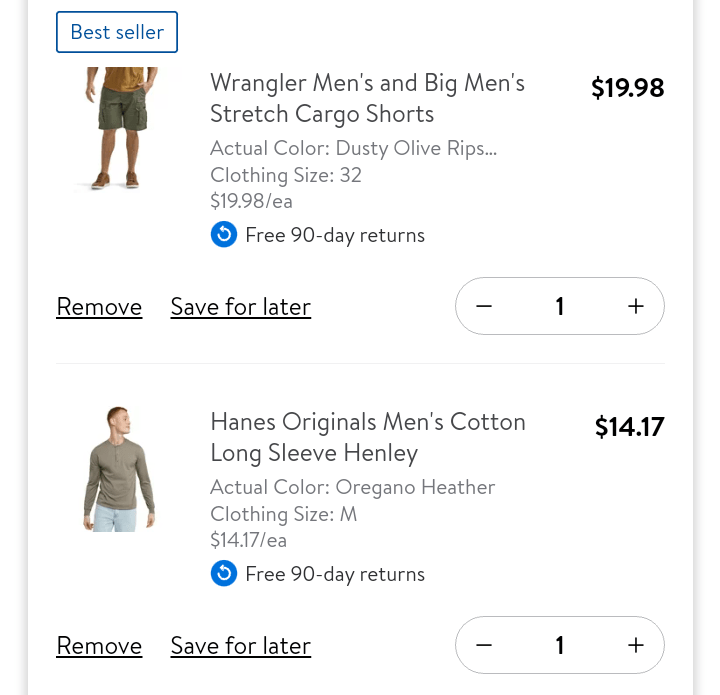The width and height of the screenshot is (720, 695).
Task: Click the Best seller badge
Action: [x=117, y=32]
